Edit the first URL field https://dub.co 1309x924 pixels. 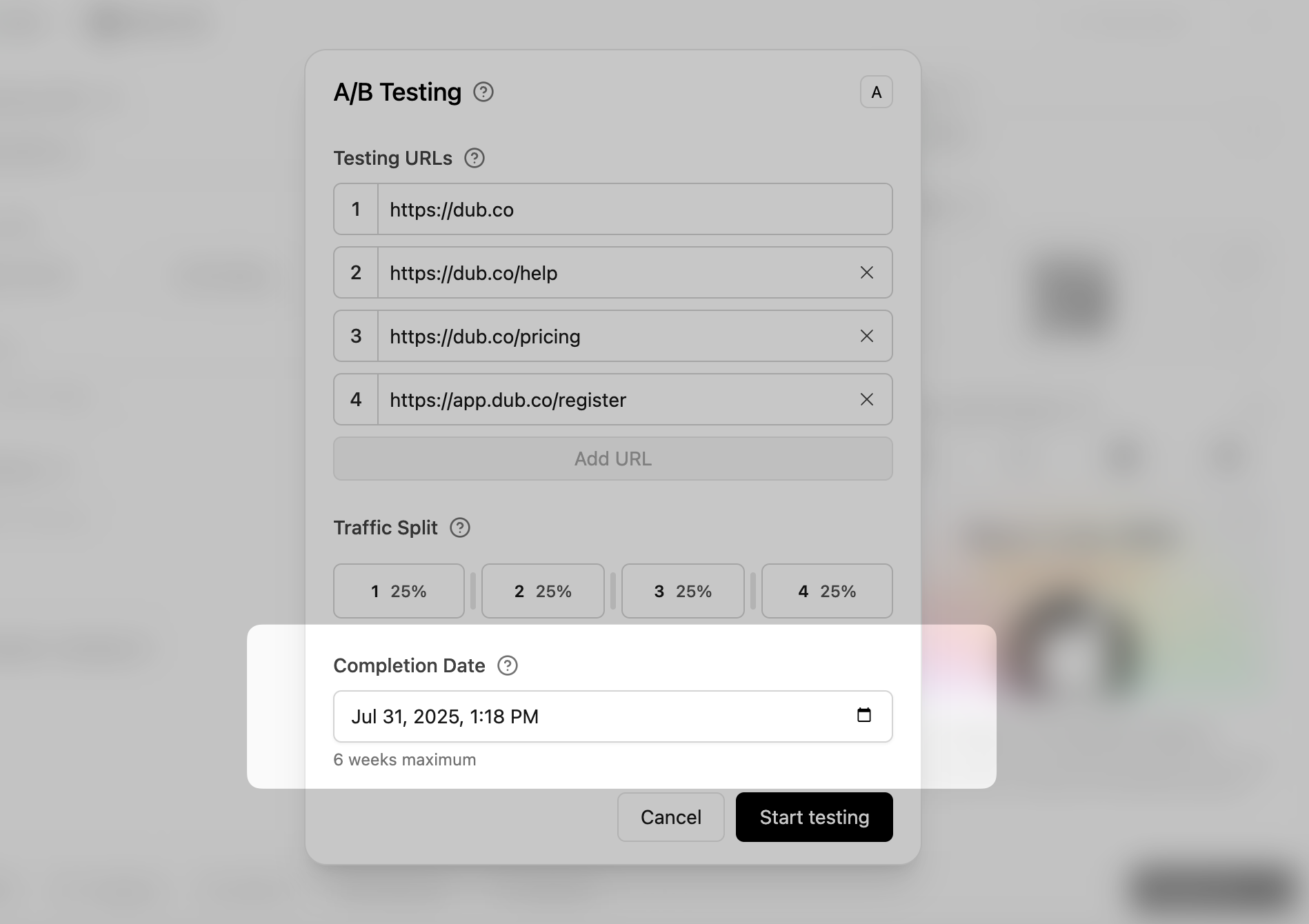click(x=621, y=210)
